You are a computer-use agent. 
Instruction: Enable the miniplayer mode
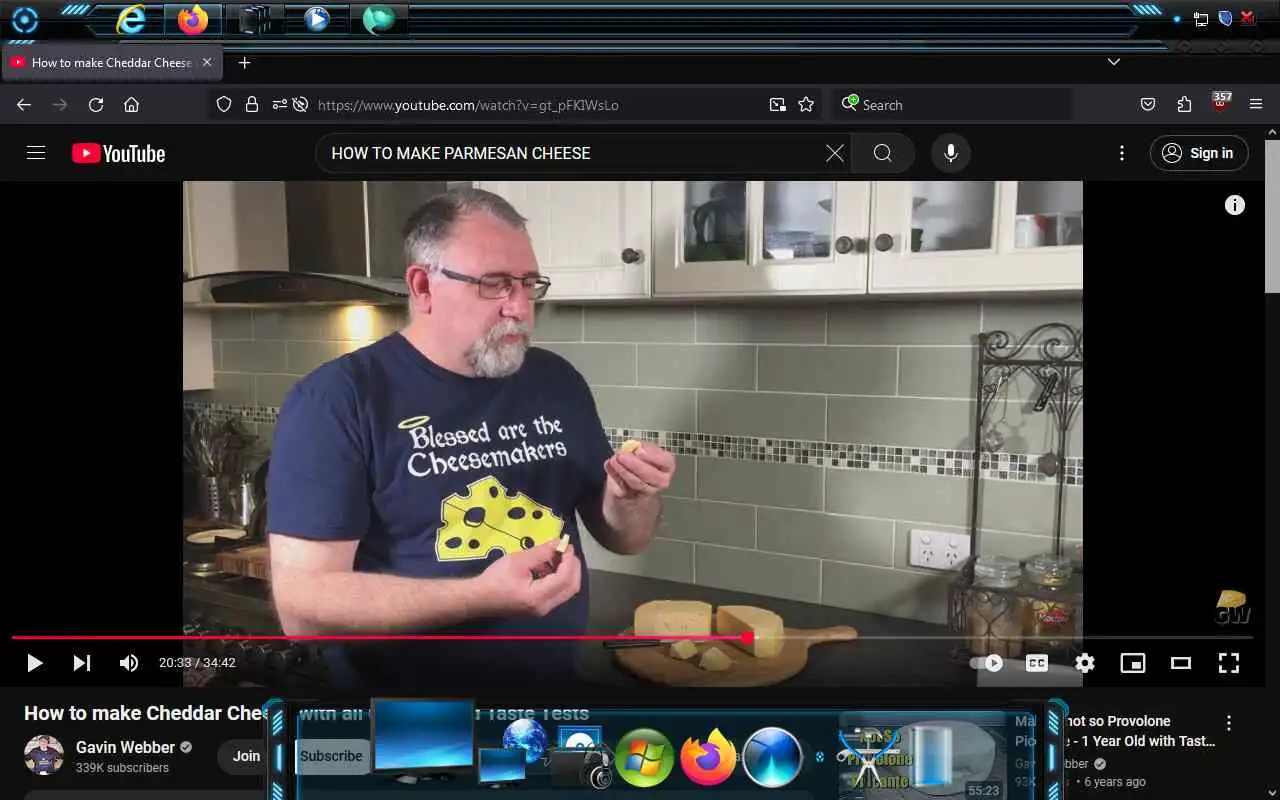(x=1133, y=663)
